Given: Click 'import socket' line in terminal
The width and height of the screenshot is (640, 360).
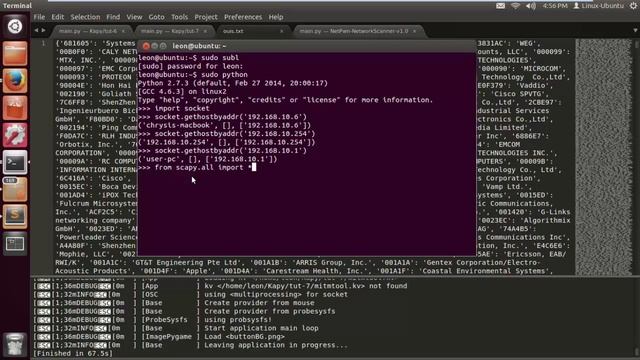Looking at the screenshot, I should pyautogui.click(x=174, y=109).
